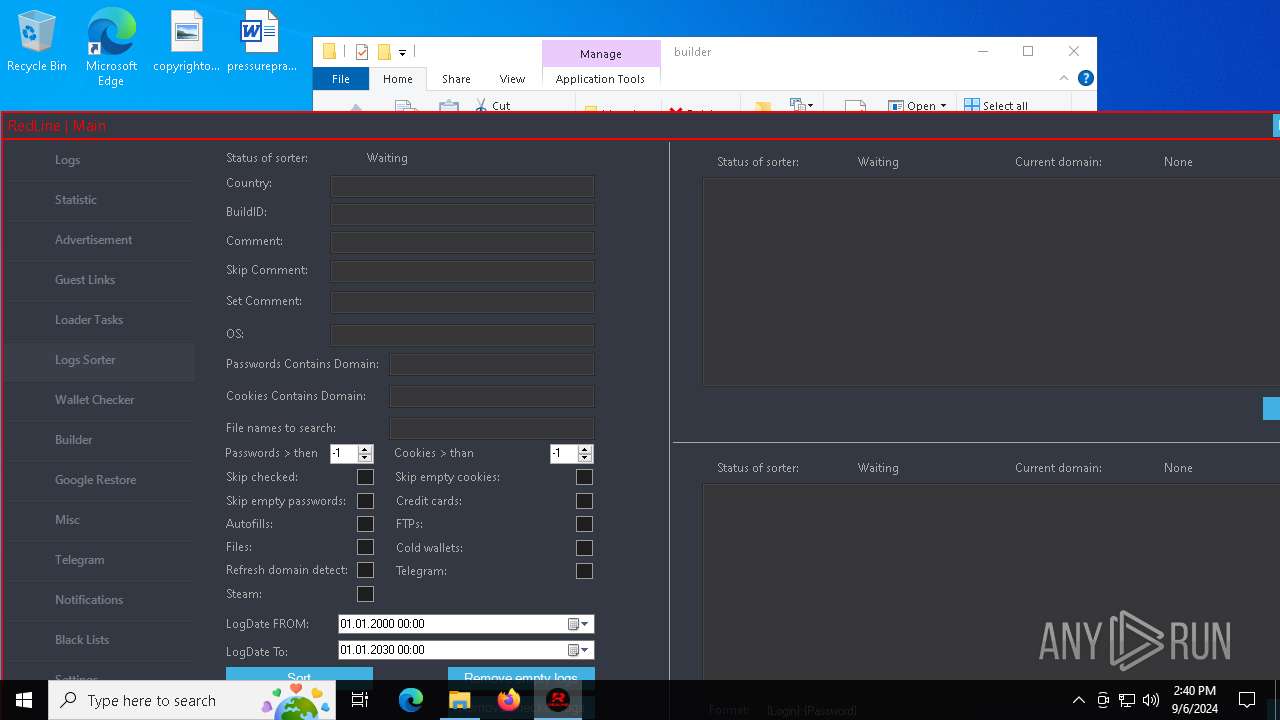Enable the Autofills checkbox

[365, 524]
